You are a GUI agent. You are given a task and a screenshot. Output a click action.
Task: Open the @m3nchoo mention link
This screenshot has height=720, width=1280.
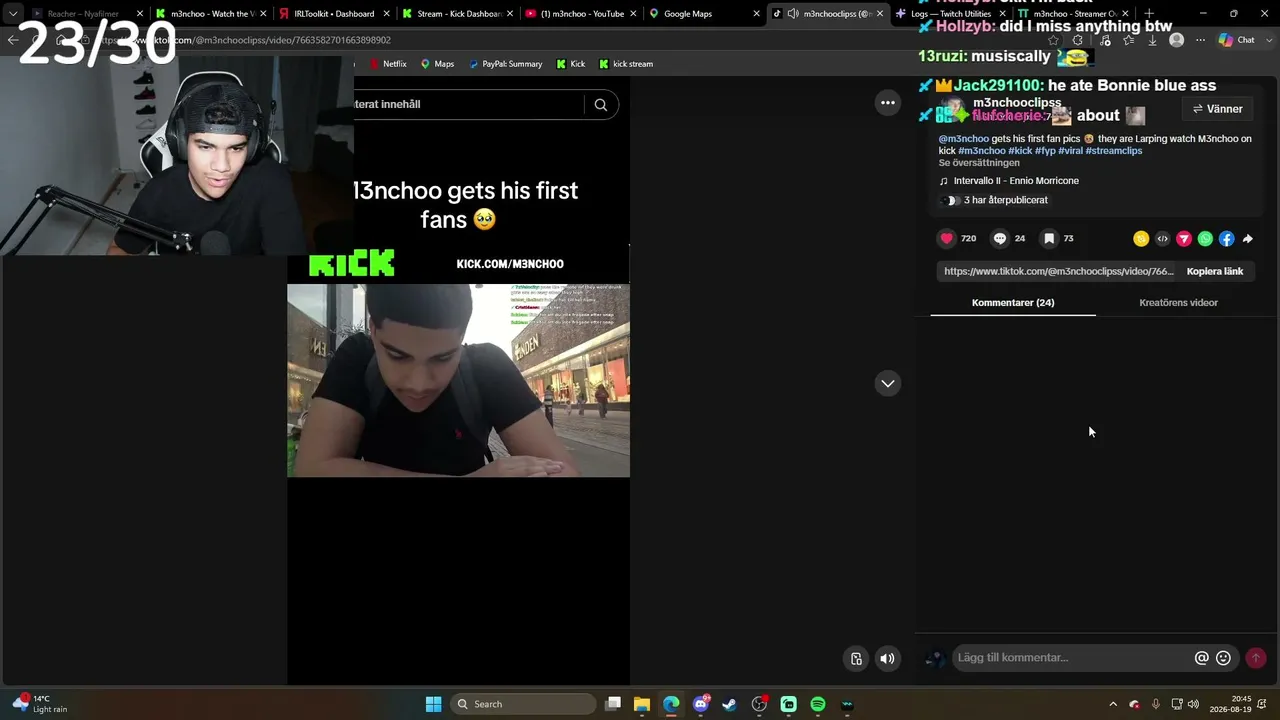coord(963,139)
